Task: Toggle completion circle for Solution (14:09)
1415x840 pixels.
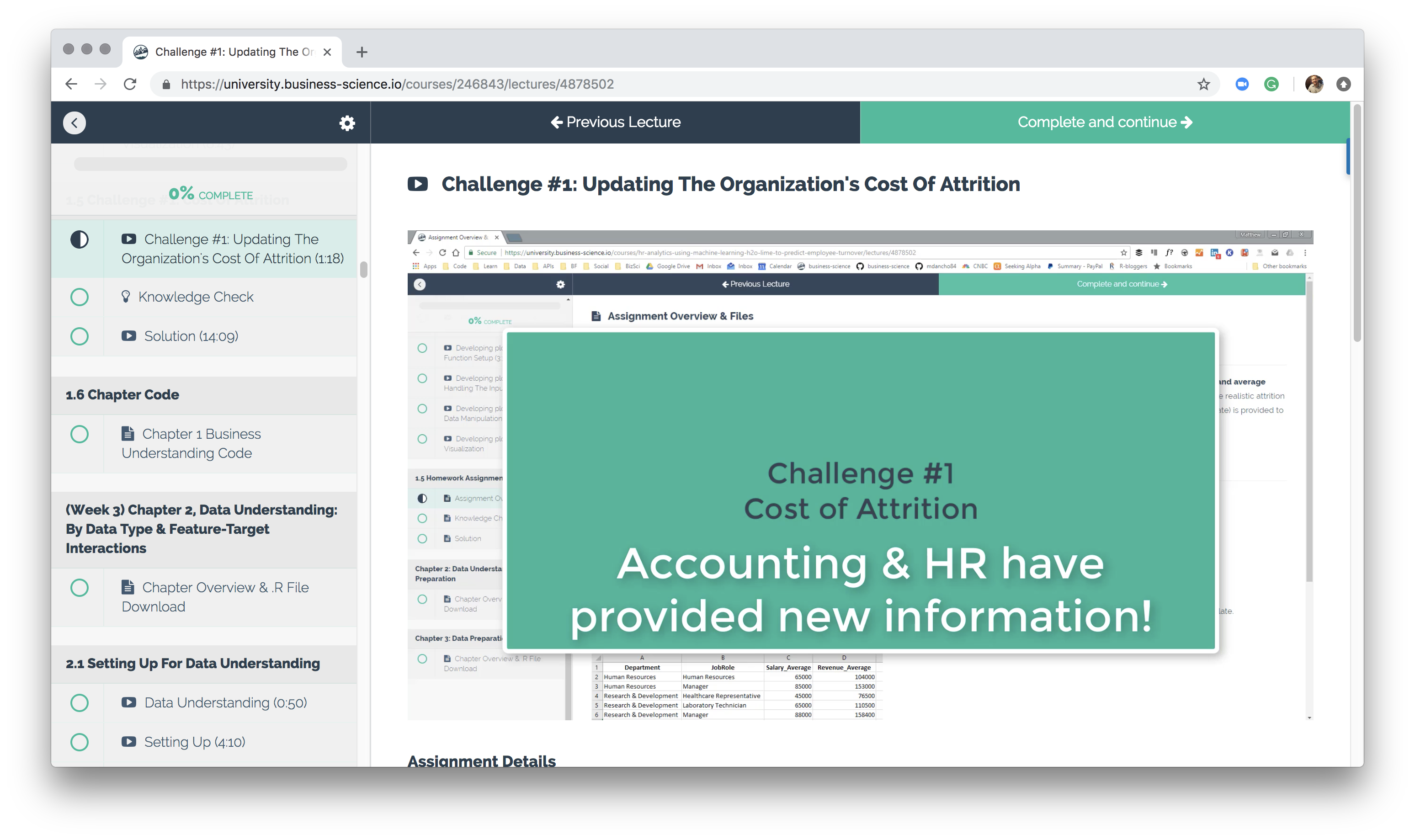Action: [x=81, y=336]
